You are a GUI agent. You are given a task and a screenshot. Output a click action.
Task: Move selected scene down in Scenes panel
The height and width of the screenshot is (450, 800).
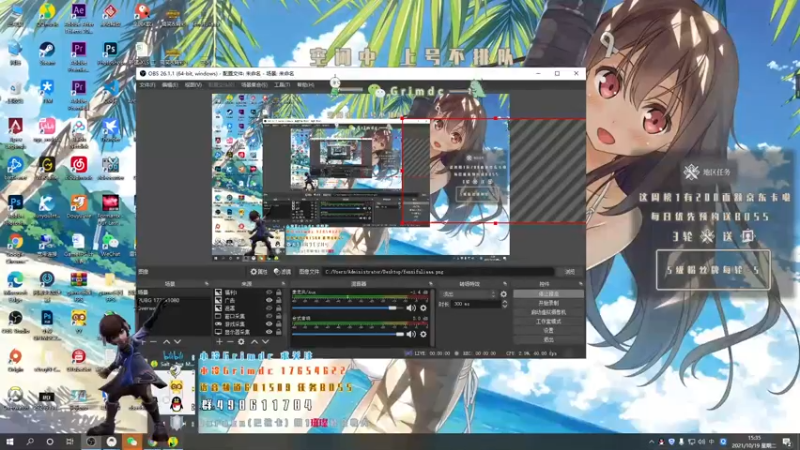178,342
